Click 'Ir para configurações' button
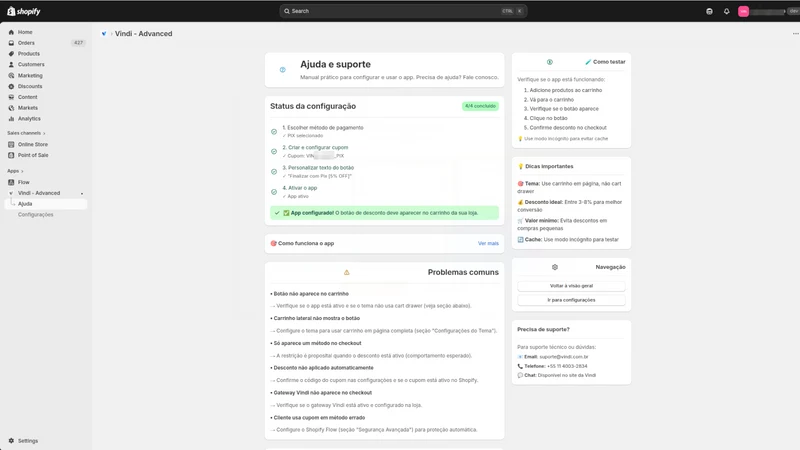 coord(571,300)
